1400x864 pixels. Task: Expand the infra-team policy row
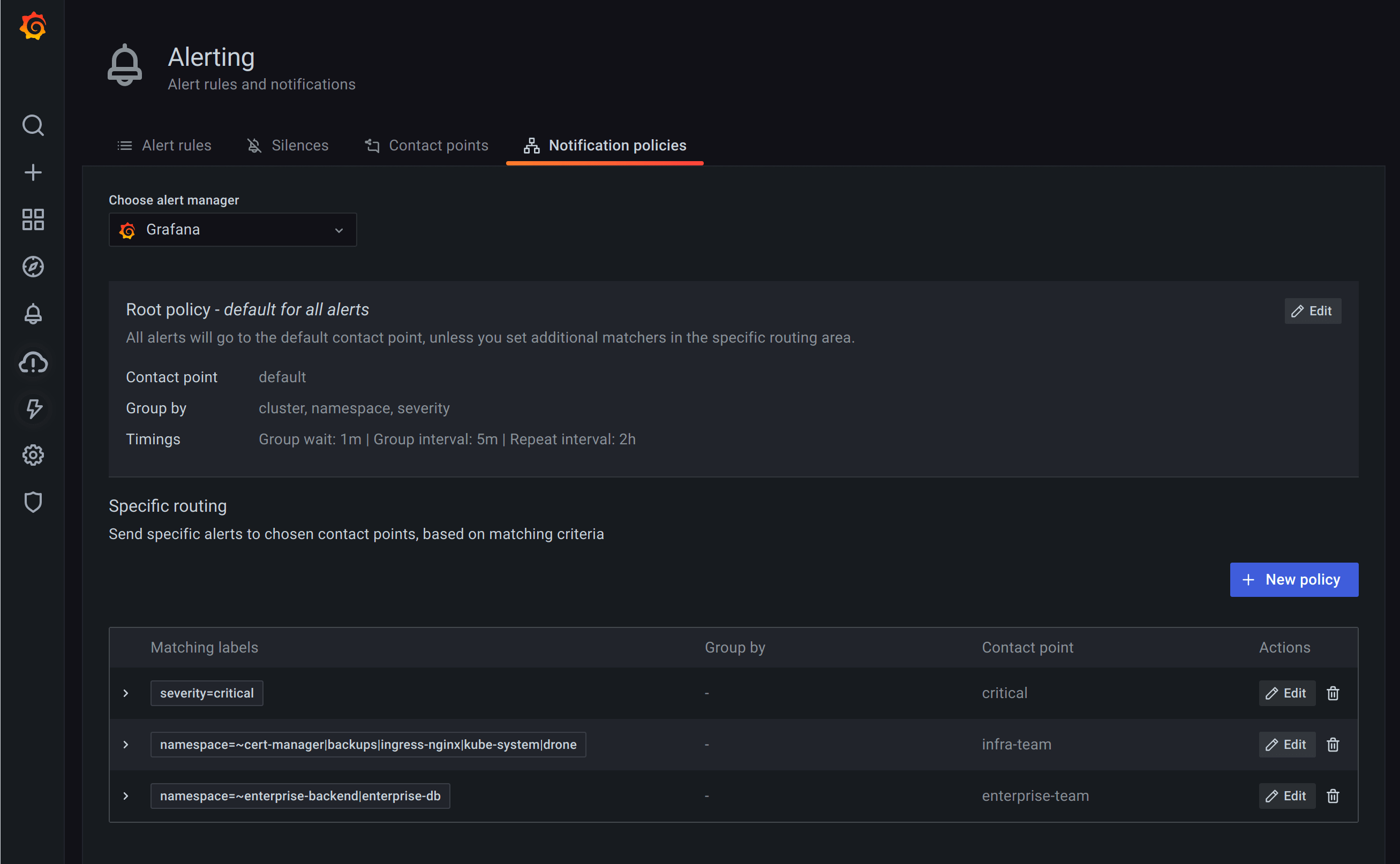(125, 745)
